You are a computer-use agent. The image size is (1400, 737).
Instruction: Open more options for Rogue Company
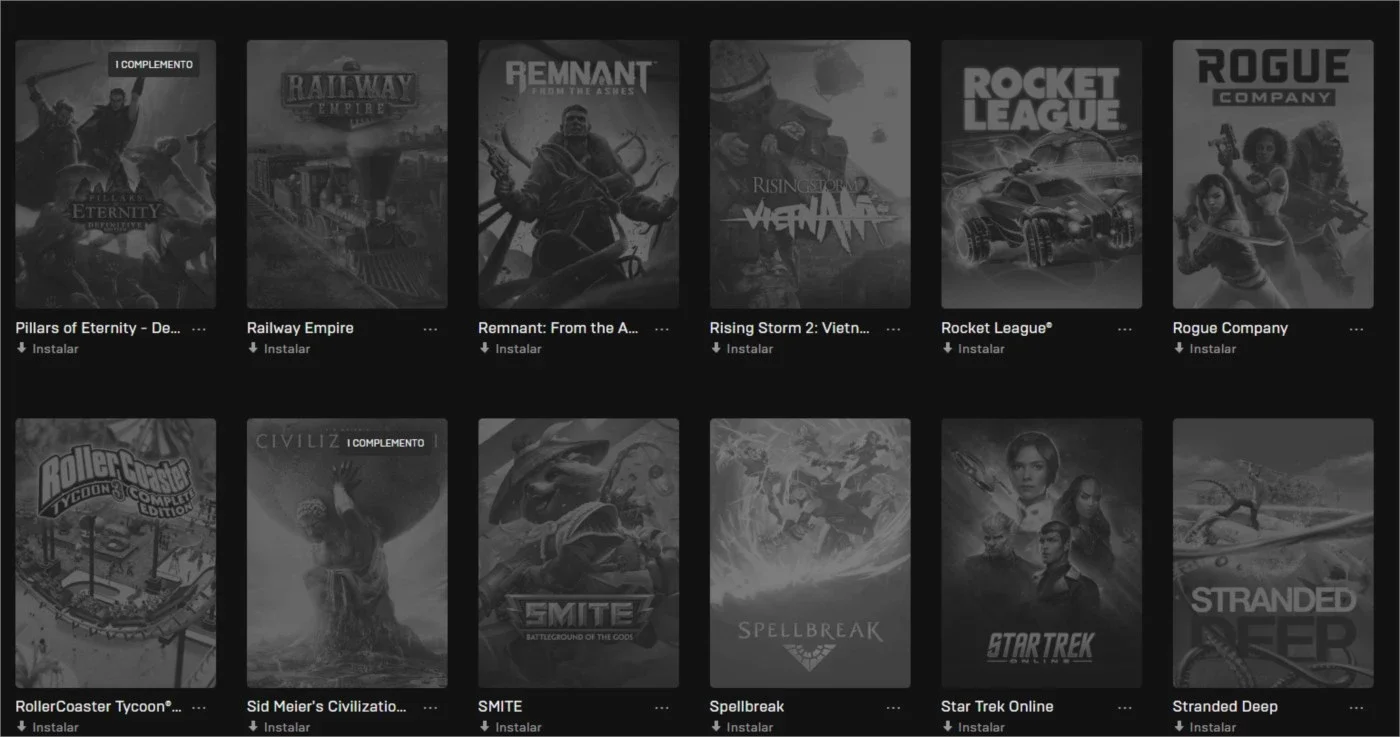coord(1356,329)
